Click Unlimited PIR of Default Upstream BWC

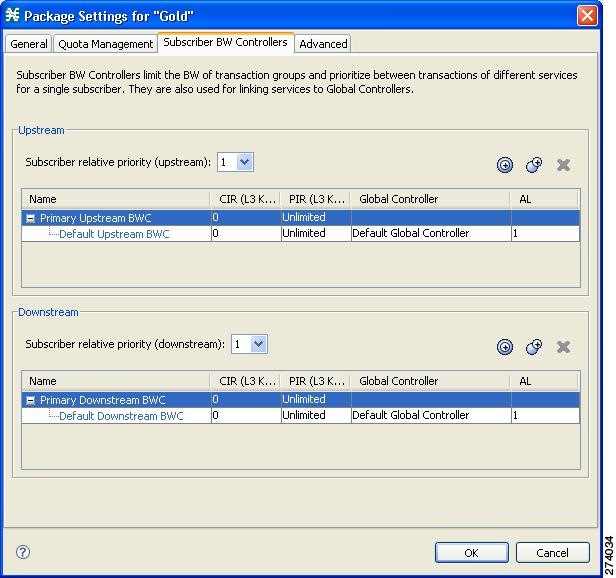316,233
